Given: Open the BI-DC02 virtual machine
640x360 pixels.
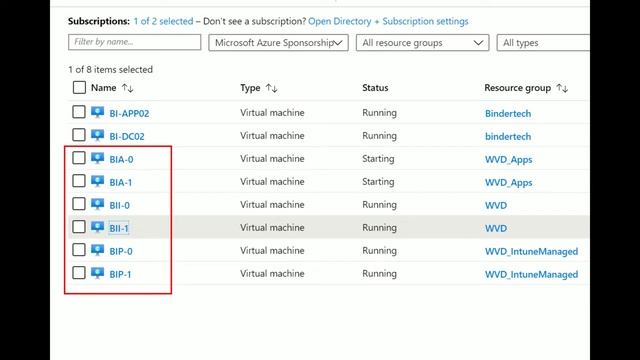Looking at the screenshot, I should (127, 136).
